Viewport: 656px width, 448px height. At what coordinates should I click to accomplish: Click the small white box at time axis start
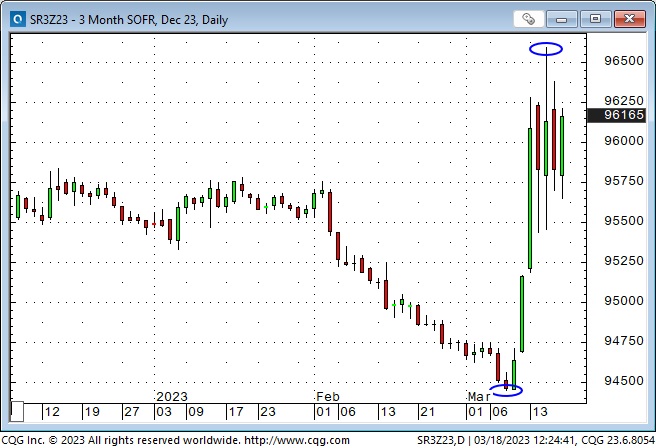click(17, 412)
